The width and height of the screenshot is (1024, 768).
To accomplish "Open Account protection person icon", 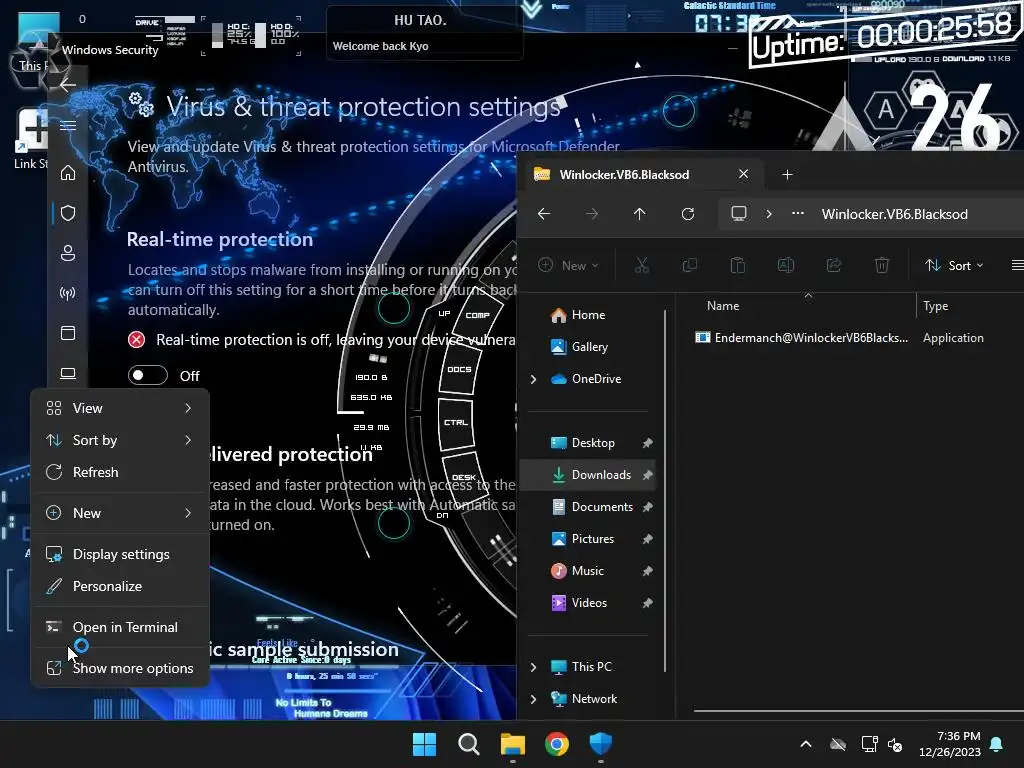I will [x=68, y=253].
